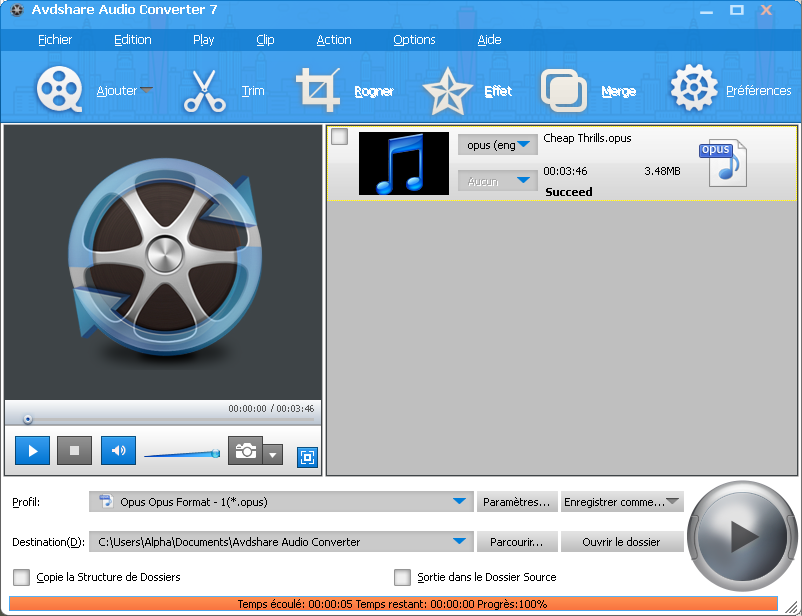Expand the Enregistrer comme dropdown
The image size is (802, 616).
coord(673,501)
